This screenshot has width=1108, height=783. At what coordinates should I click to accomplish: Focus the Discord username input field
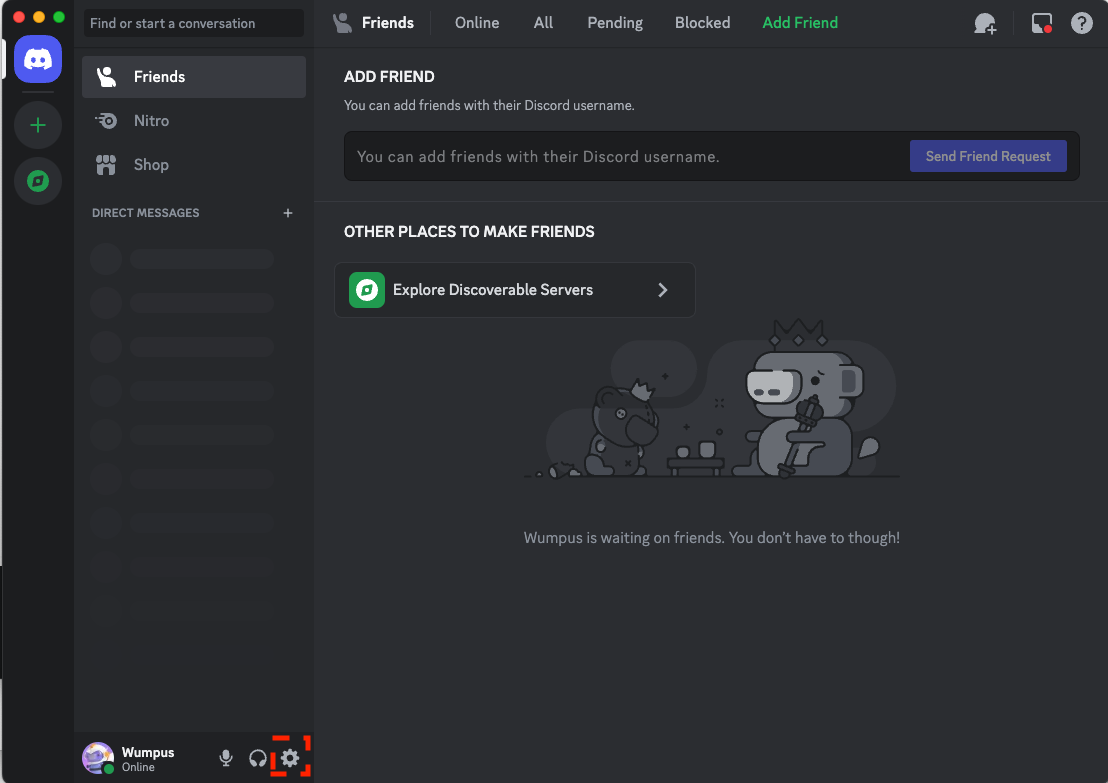coord(620,157)
